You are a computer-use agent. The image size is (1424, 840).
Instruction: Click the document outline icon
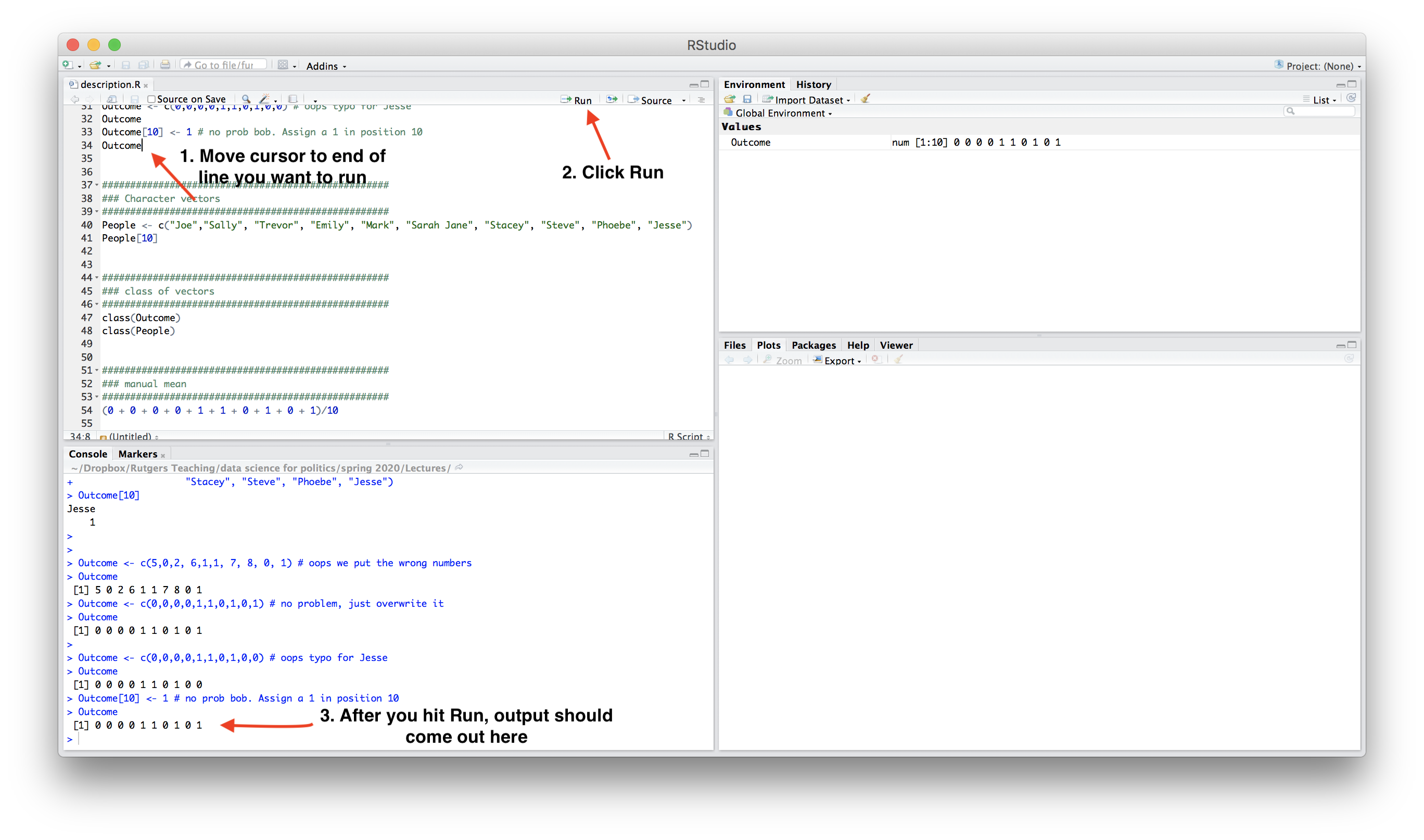(702, 100)
